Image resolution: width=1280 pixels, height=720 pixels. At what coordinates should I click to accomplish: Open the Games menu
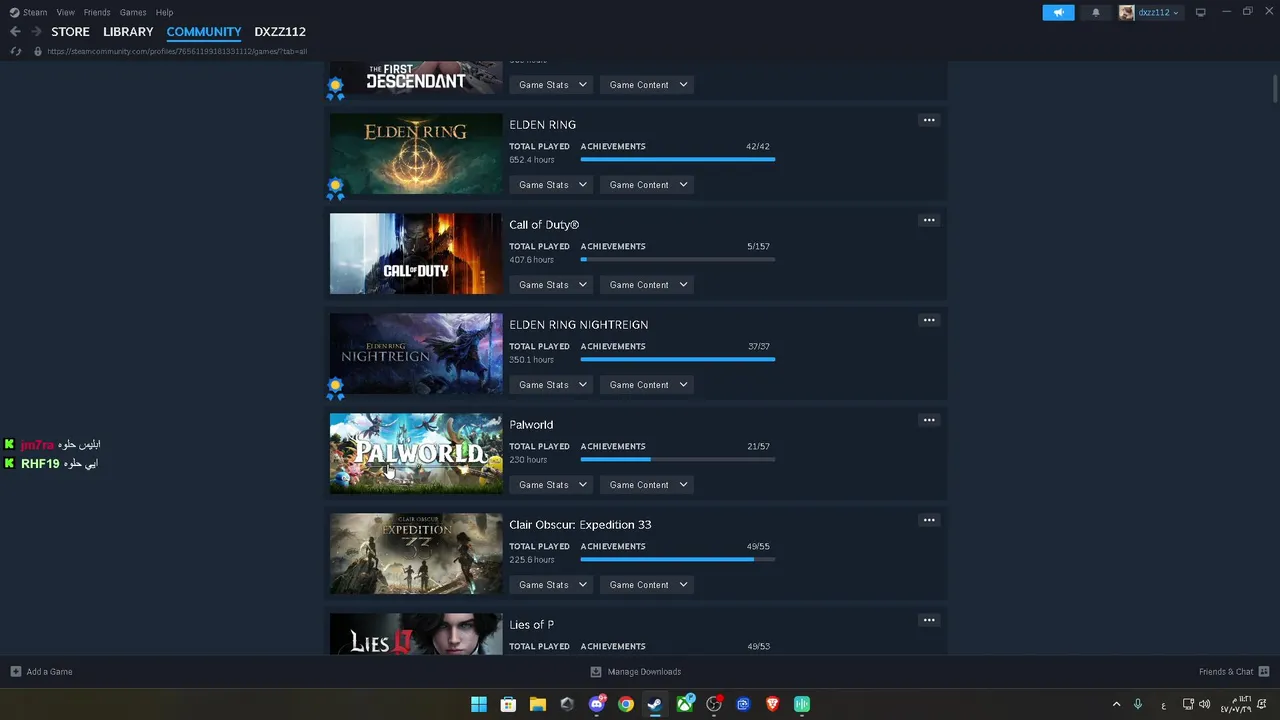point(133,12)
